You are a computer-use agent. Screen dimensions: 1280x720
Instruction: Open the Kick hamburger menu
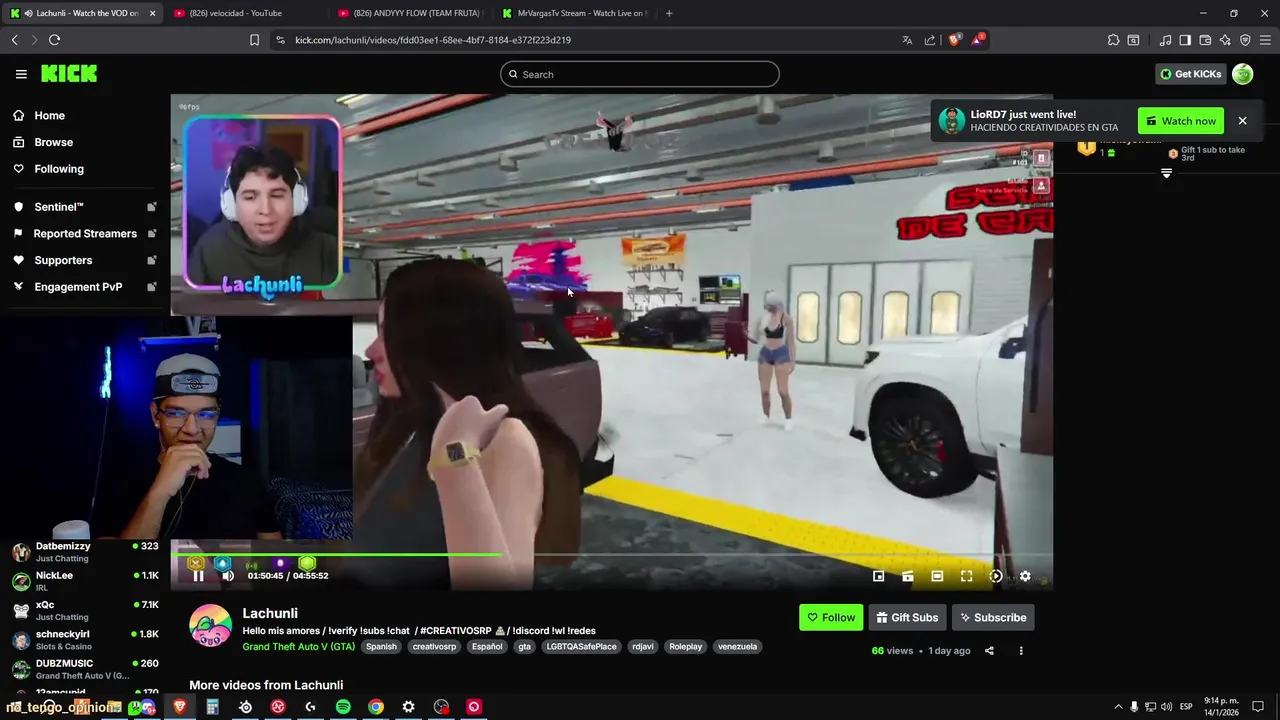(21, 74)
